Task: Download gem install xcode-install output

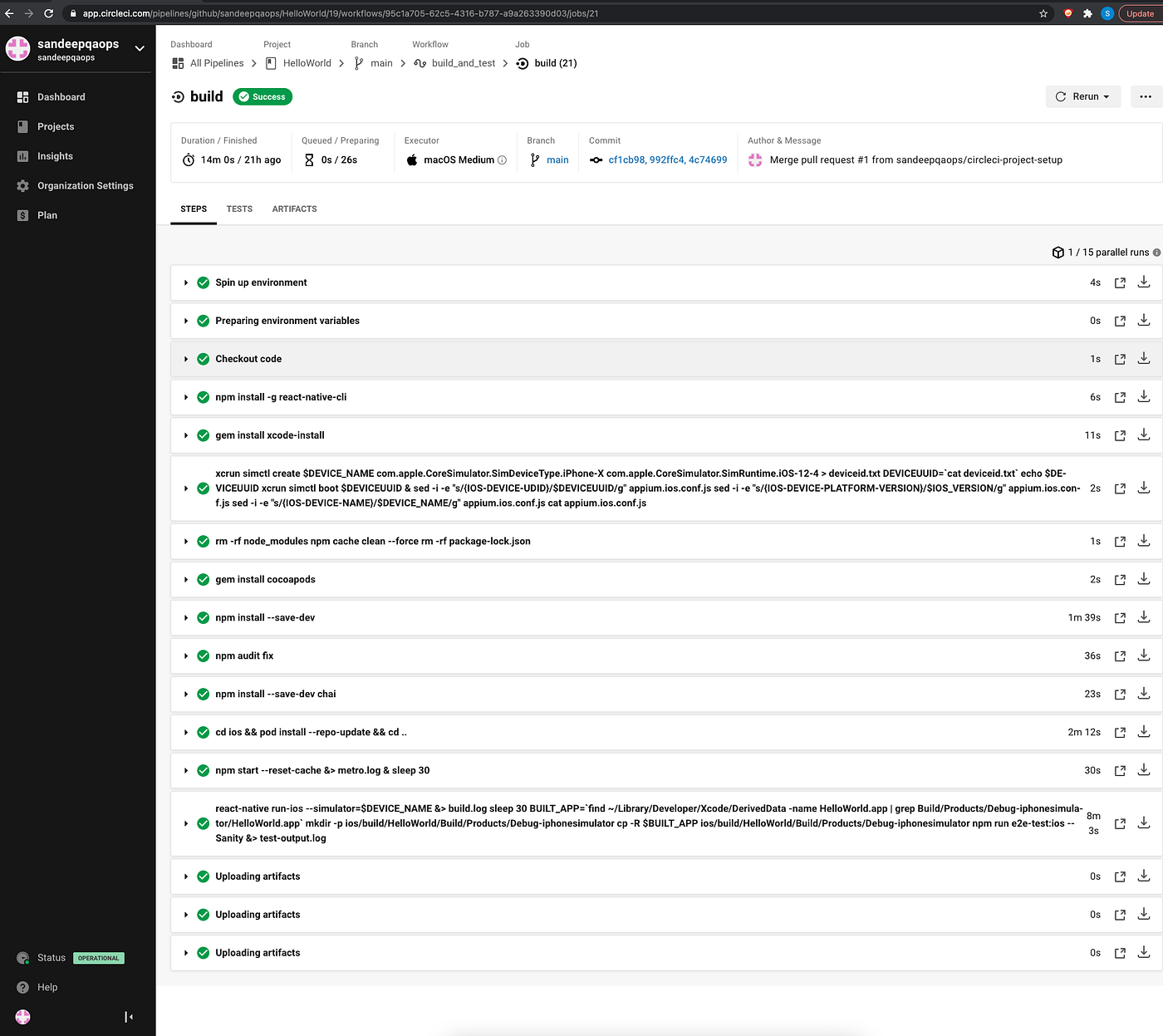Action: point(1144,435)
